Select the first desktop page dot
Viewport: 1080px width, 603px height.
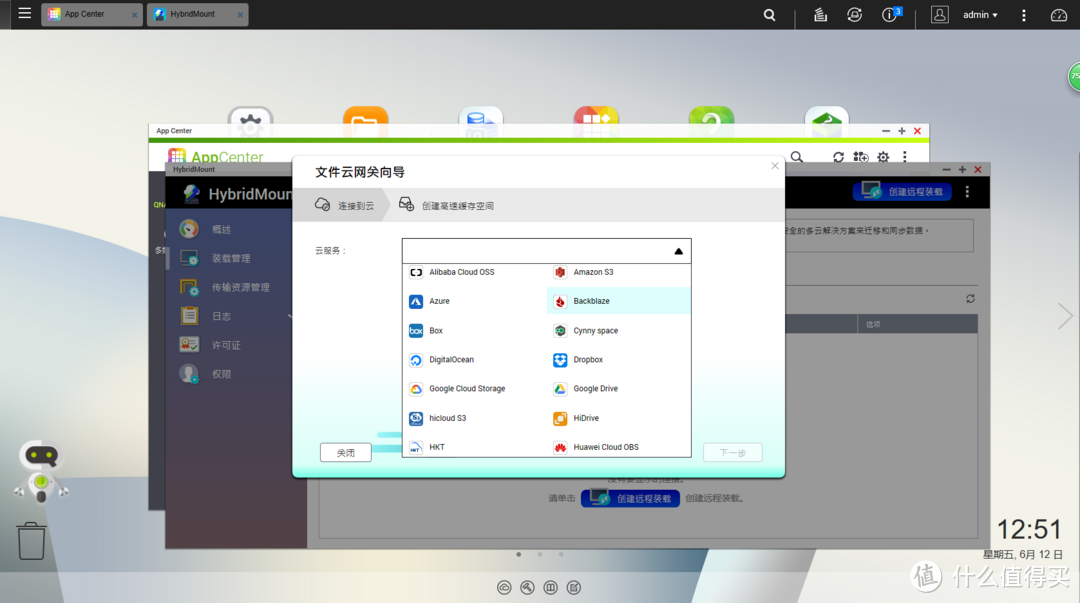pos(519,554)
